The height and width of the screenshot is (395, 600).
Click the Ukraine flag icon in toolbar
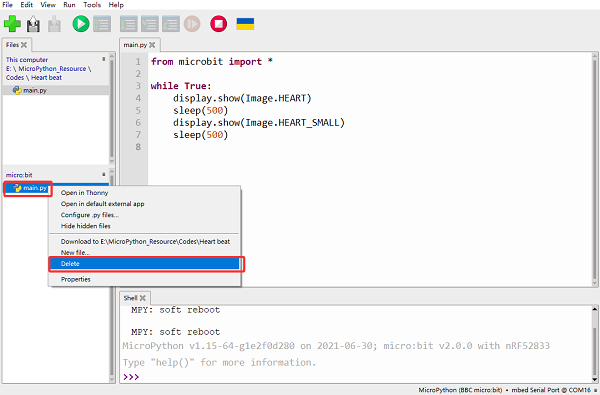pos(245,24)
